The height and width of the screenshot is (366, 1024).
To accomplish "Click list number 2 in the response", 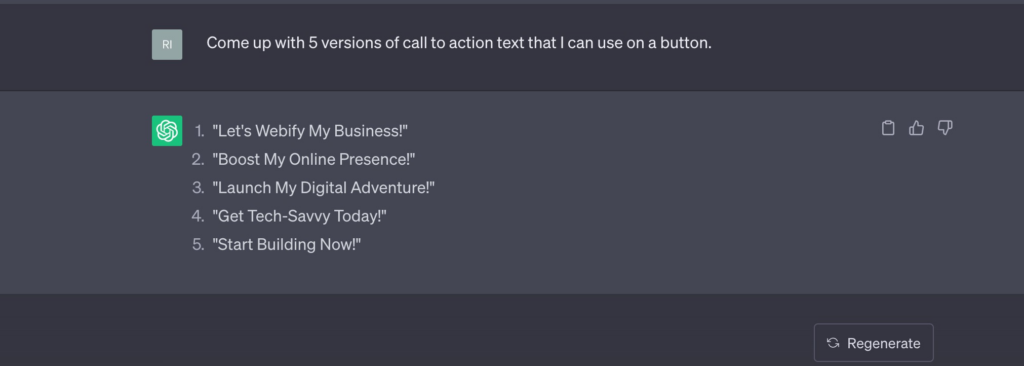I will point(199,159).
